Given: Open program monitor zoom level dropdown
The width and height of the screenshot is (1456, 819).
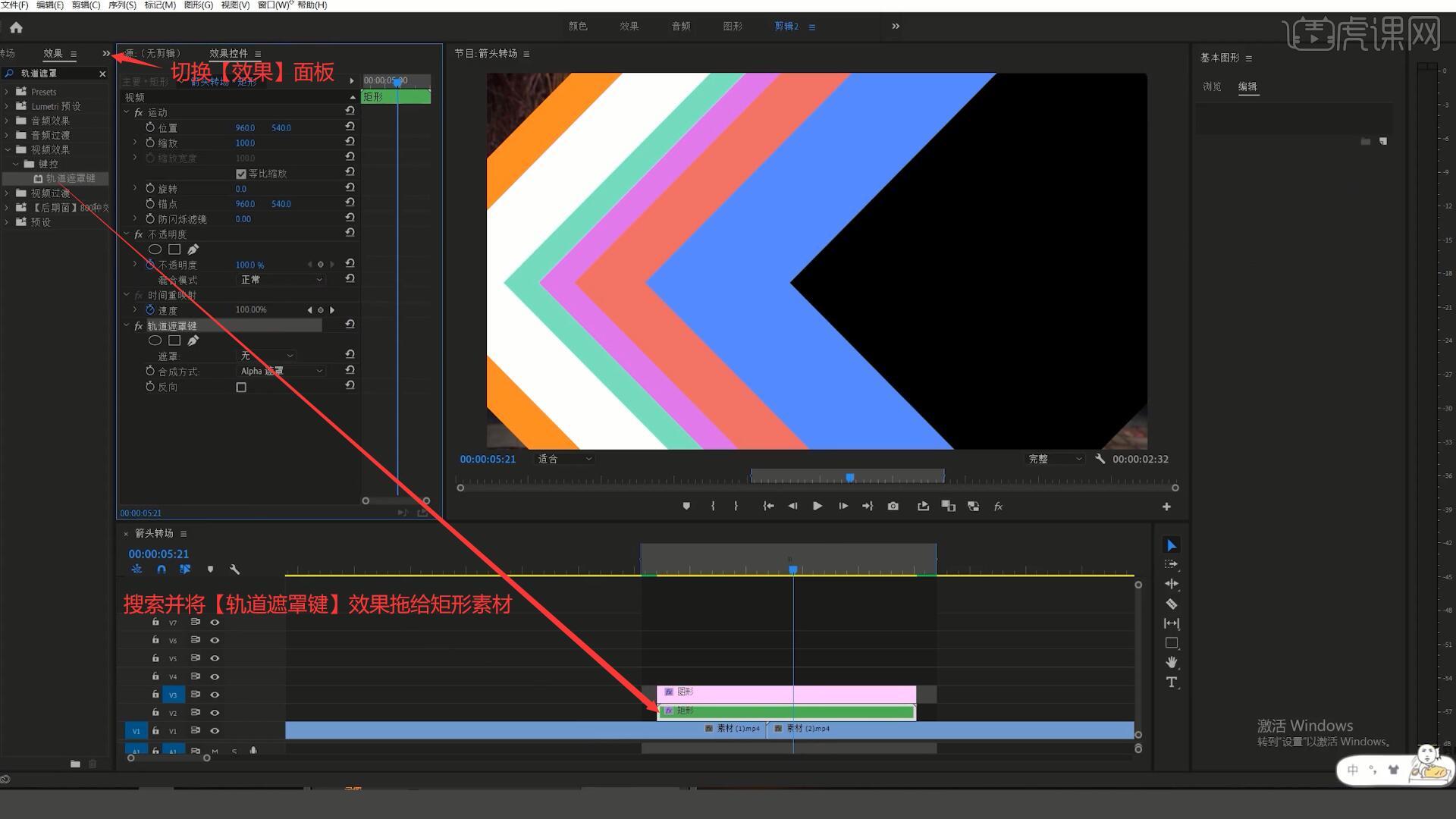Looking at the screenshot, I should [x=564, y=459].
